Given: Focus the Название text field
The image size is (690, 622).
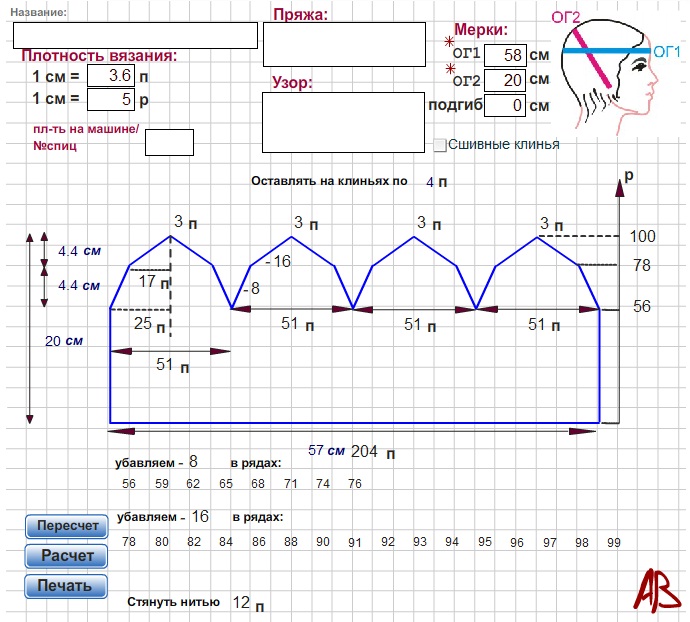Looking at the screenshot, I should (135, 35).
